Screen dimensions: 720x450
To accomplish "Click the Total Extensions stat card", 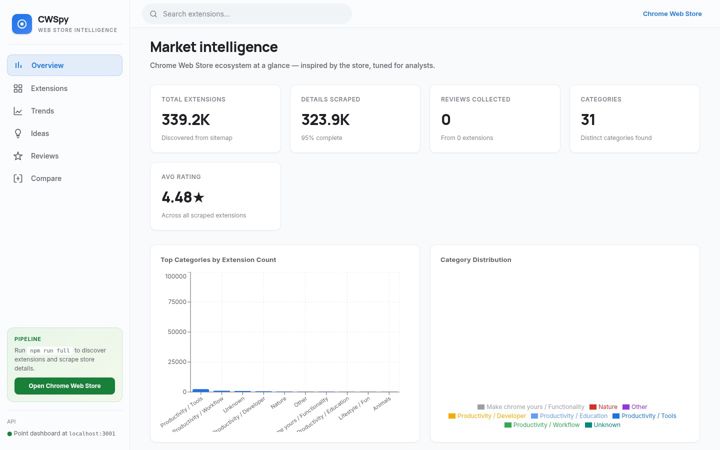I will (x=215, y=118).
